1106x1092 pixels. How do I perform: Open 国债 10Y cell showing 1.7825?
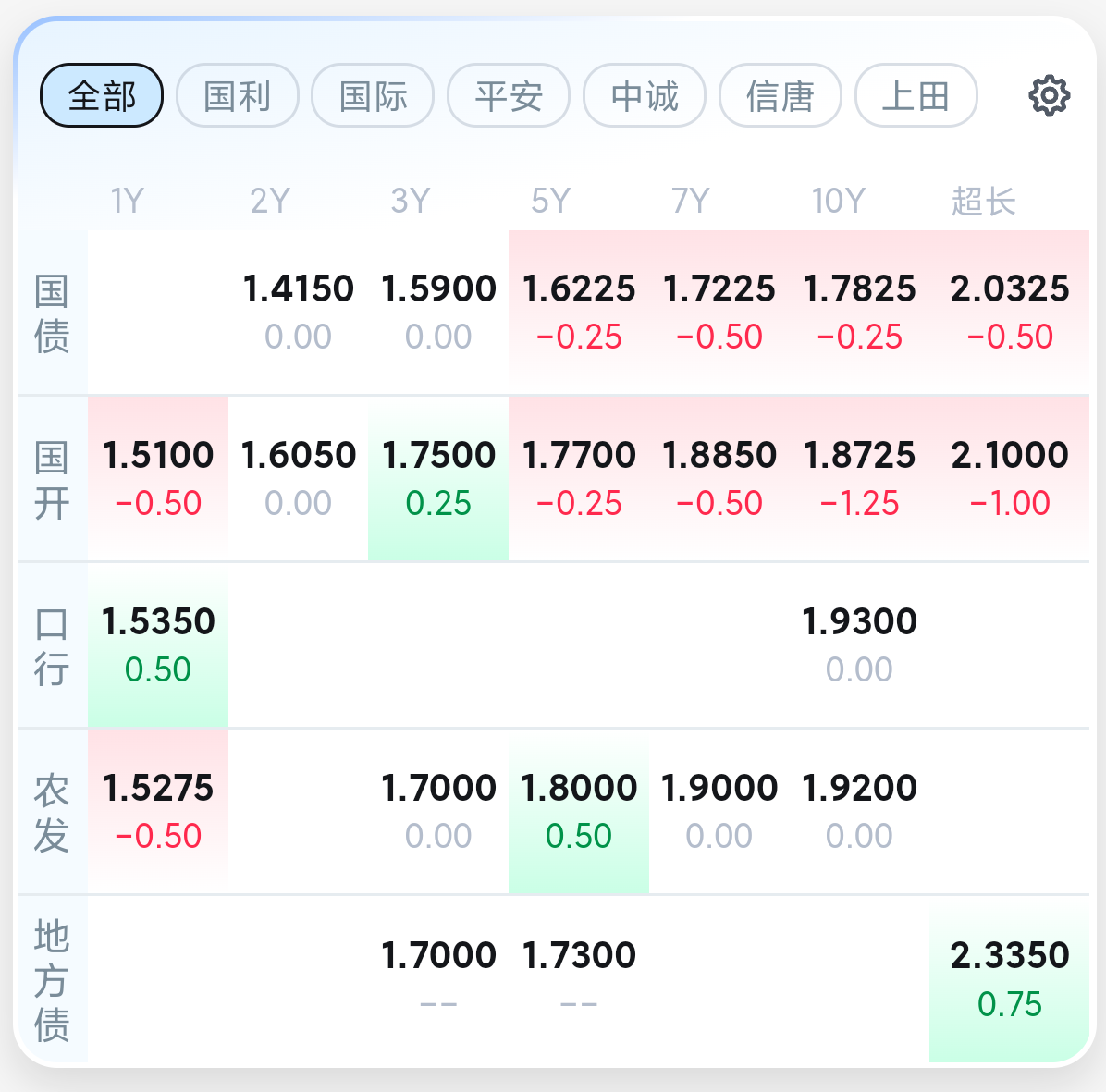[859, 312]
